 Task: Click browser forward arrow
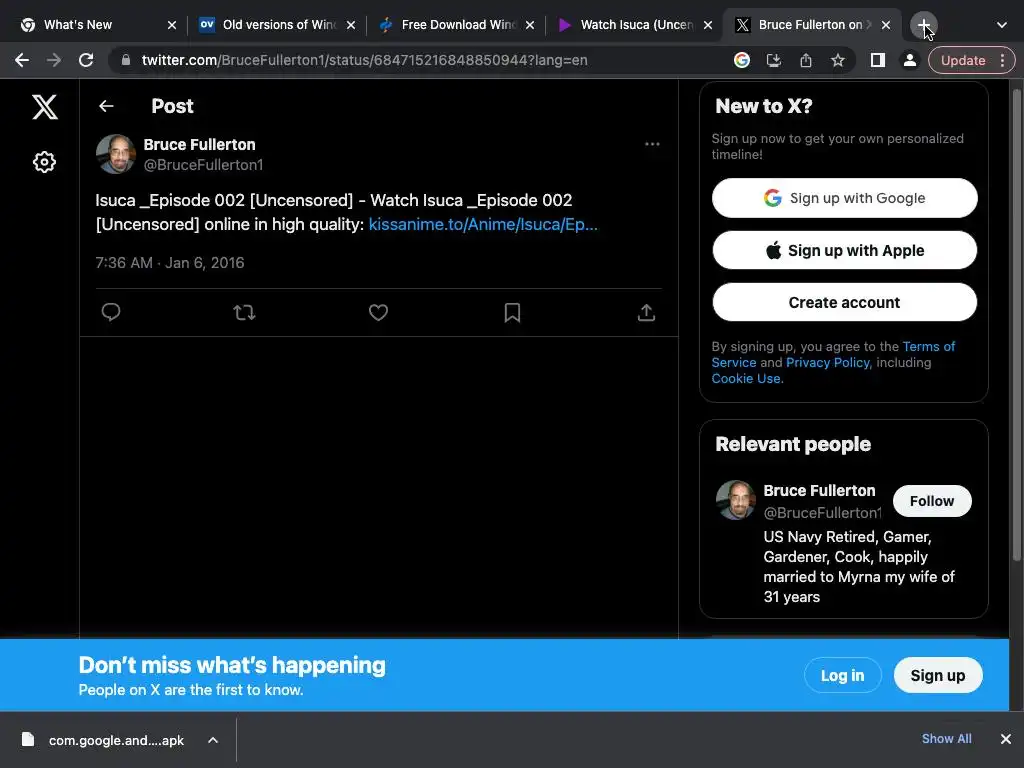click(x=54, y=60)
